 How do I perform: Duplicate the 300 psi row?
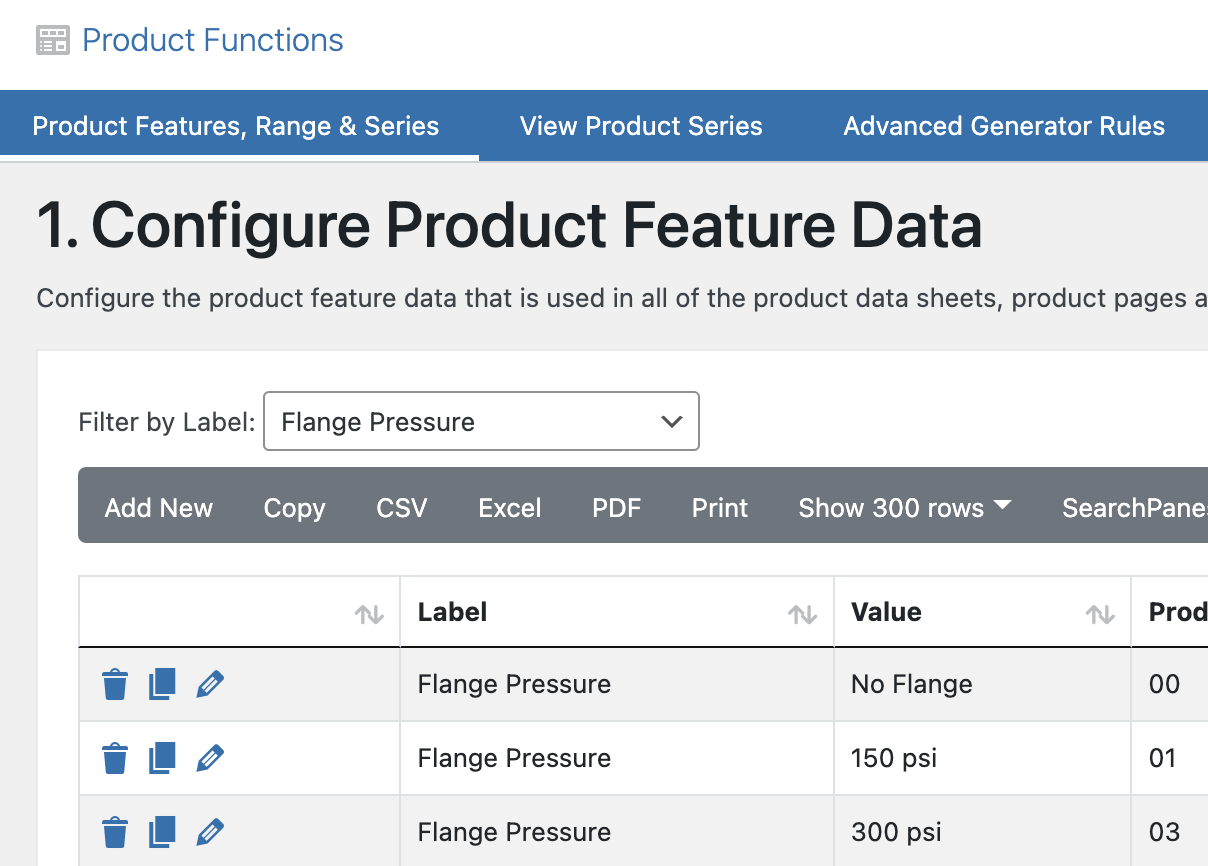click(x=162, y=831)
